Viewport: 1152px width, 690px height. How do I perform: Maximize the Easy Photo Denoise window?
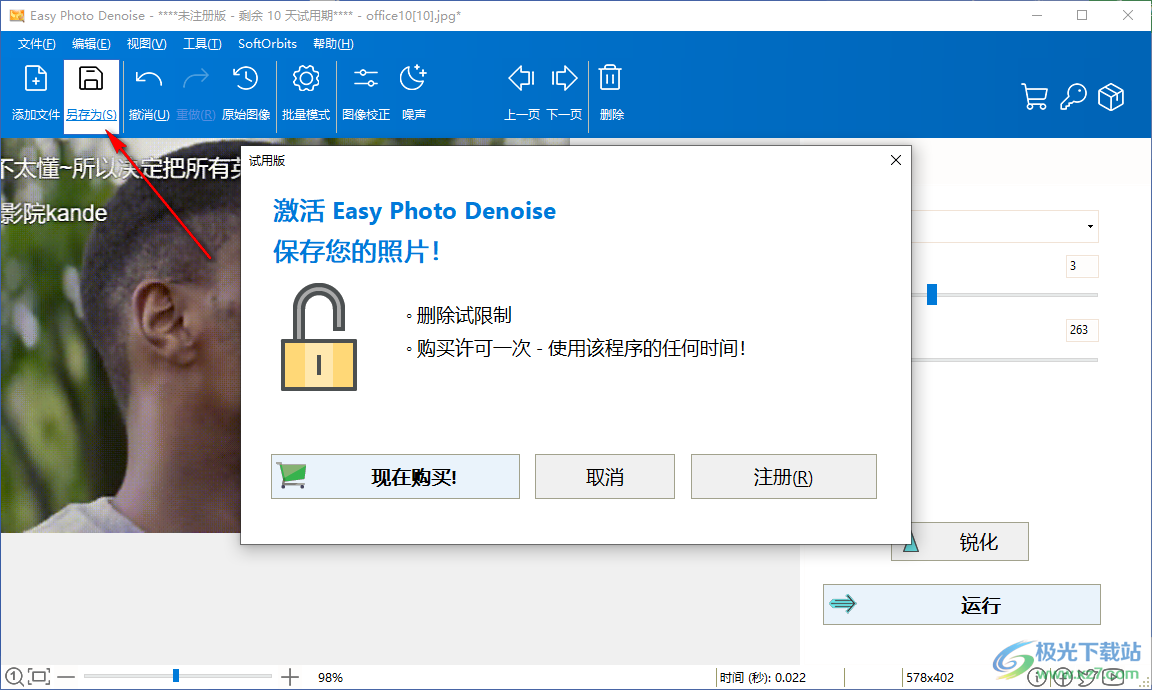(x=1081, y=15)
